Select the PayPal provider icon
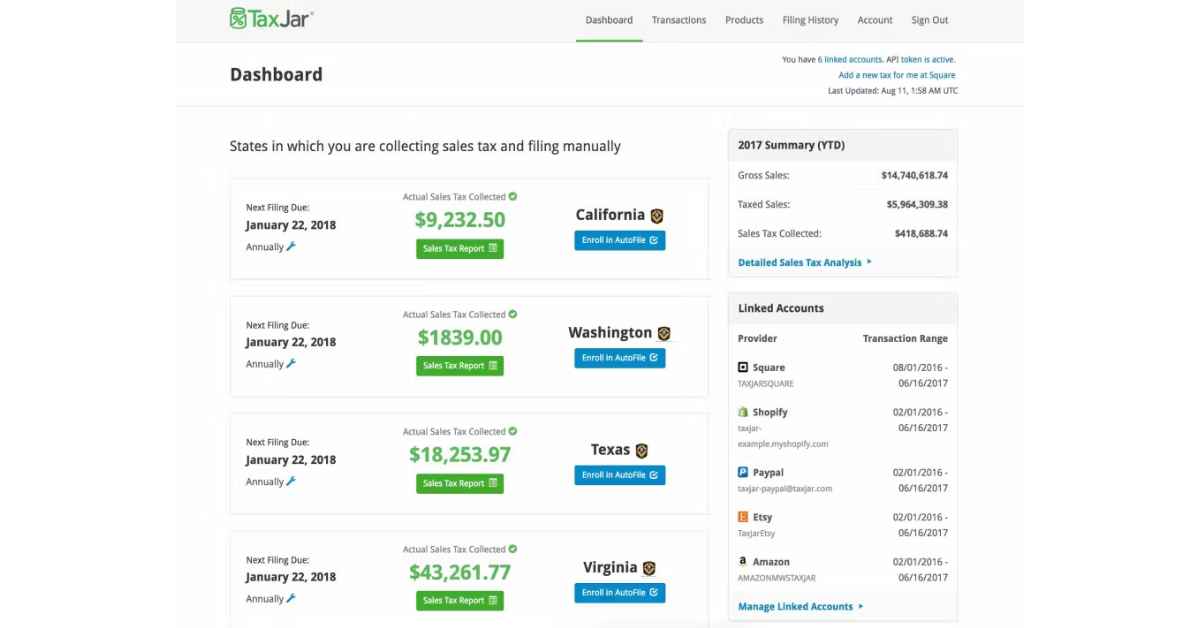The image size is (1200, 628). [x=743, y=471]
